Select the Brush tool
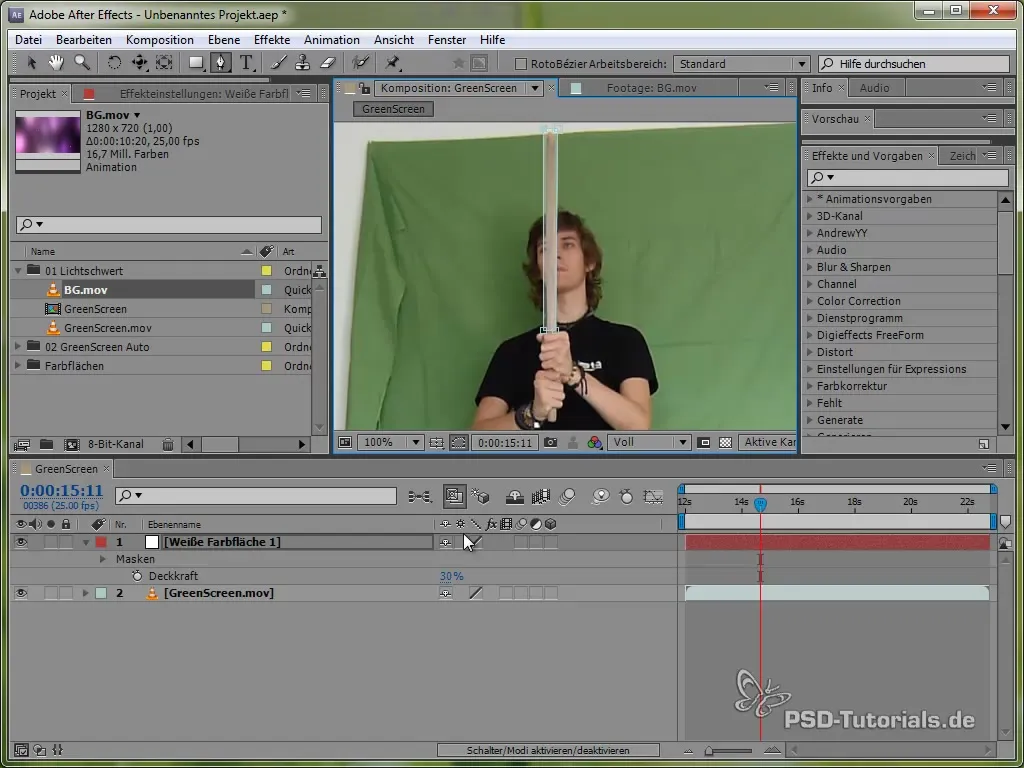 (279, 63)
